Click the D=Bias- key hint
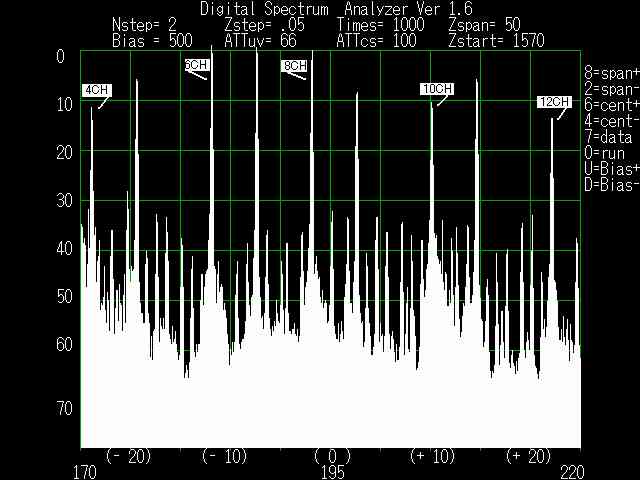640x480 pixels. 612,184
